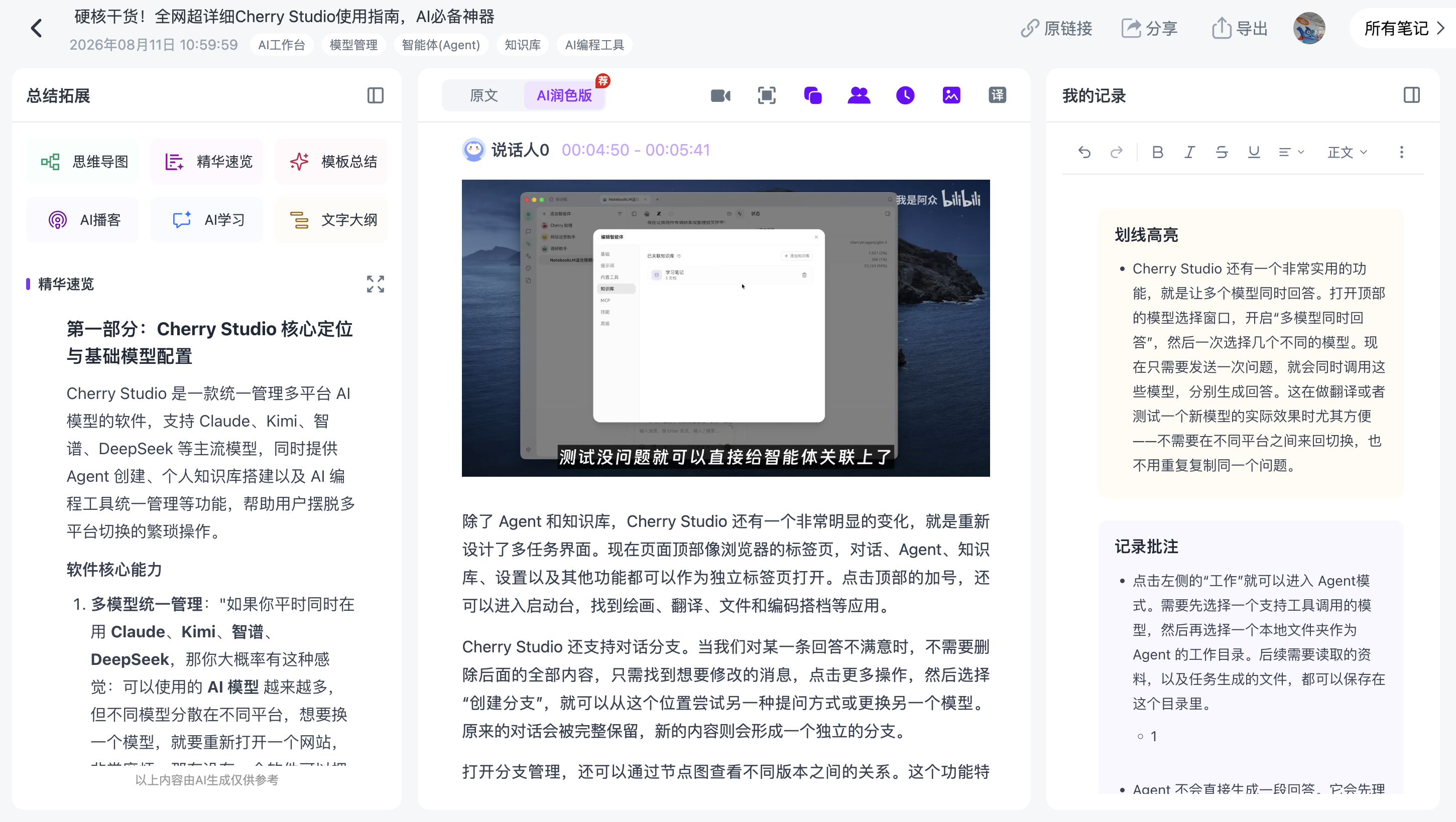Select the 智能体(Agent) tag
Screen dimensions: 1456x822
tap(441, 45)
